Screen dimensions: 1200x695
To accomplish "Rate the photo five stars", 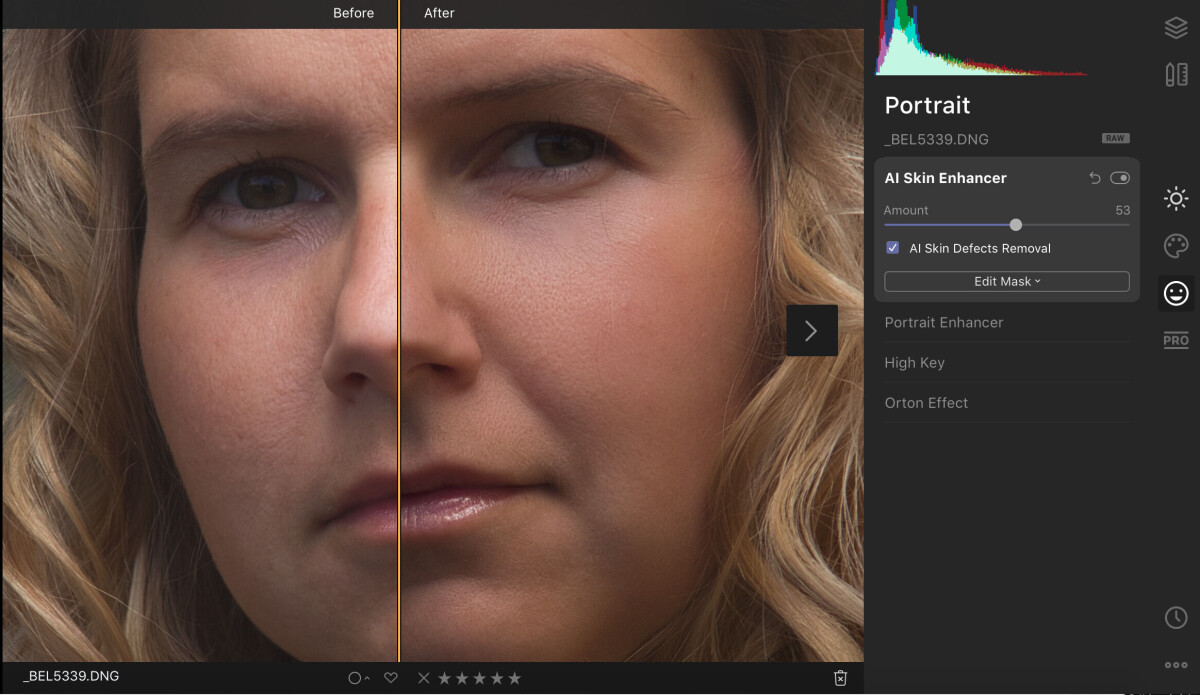I will click(x=515, y=678).
